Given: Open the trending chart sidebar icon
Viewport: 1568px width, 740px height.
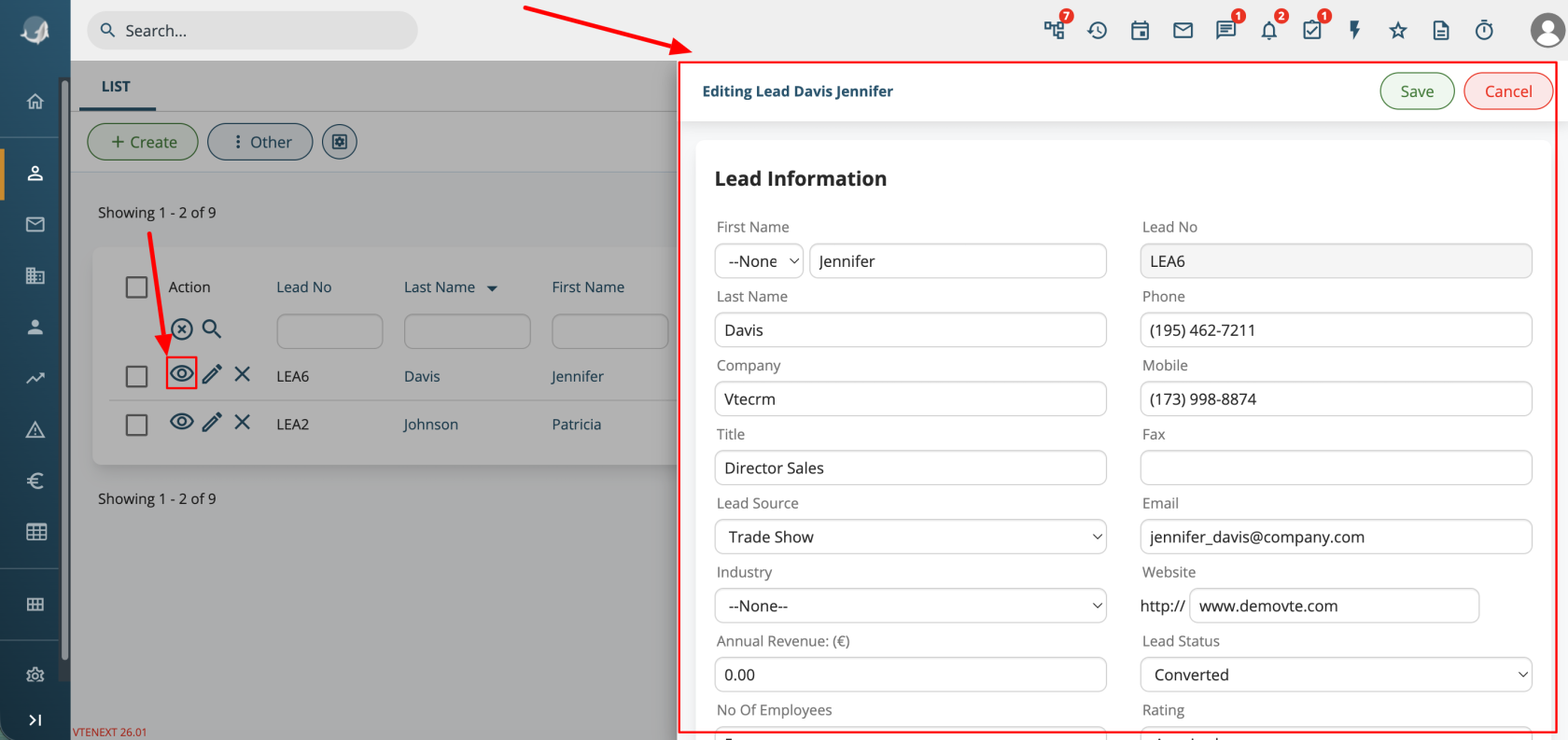Looking at the screenshot, I should [x=35, y=379].
